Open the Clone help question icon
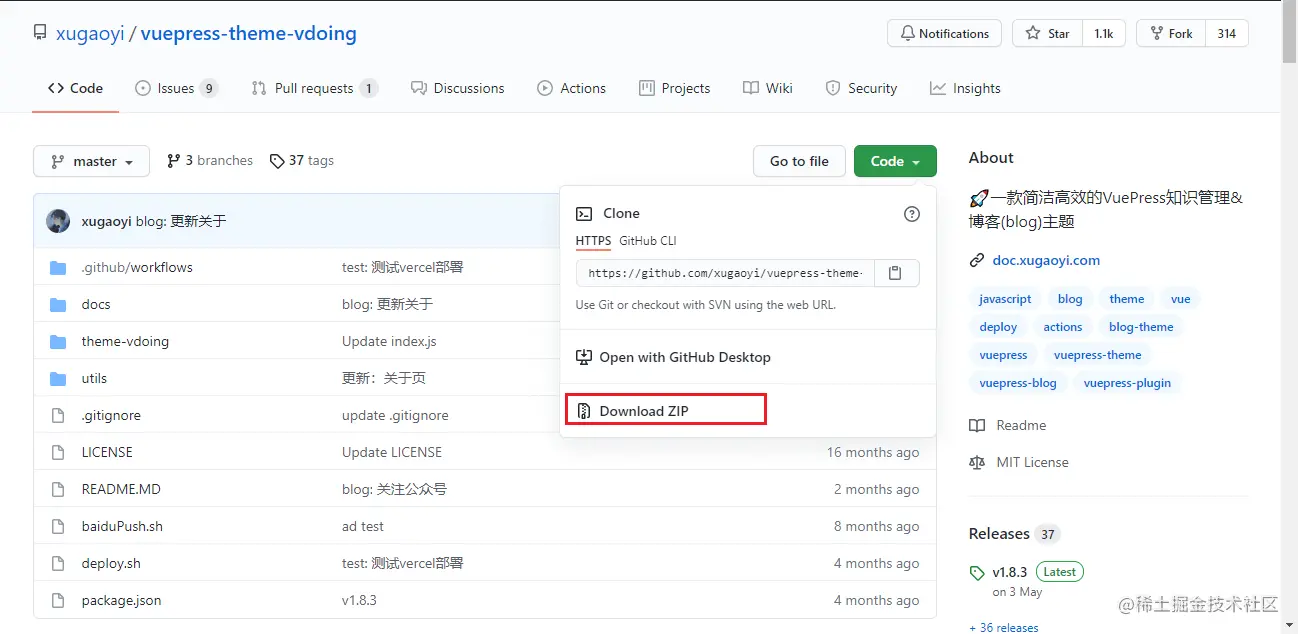Image resolution: width=1298 pixels, height=634 pixels. (x=911, y=214)
